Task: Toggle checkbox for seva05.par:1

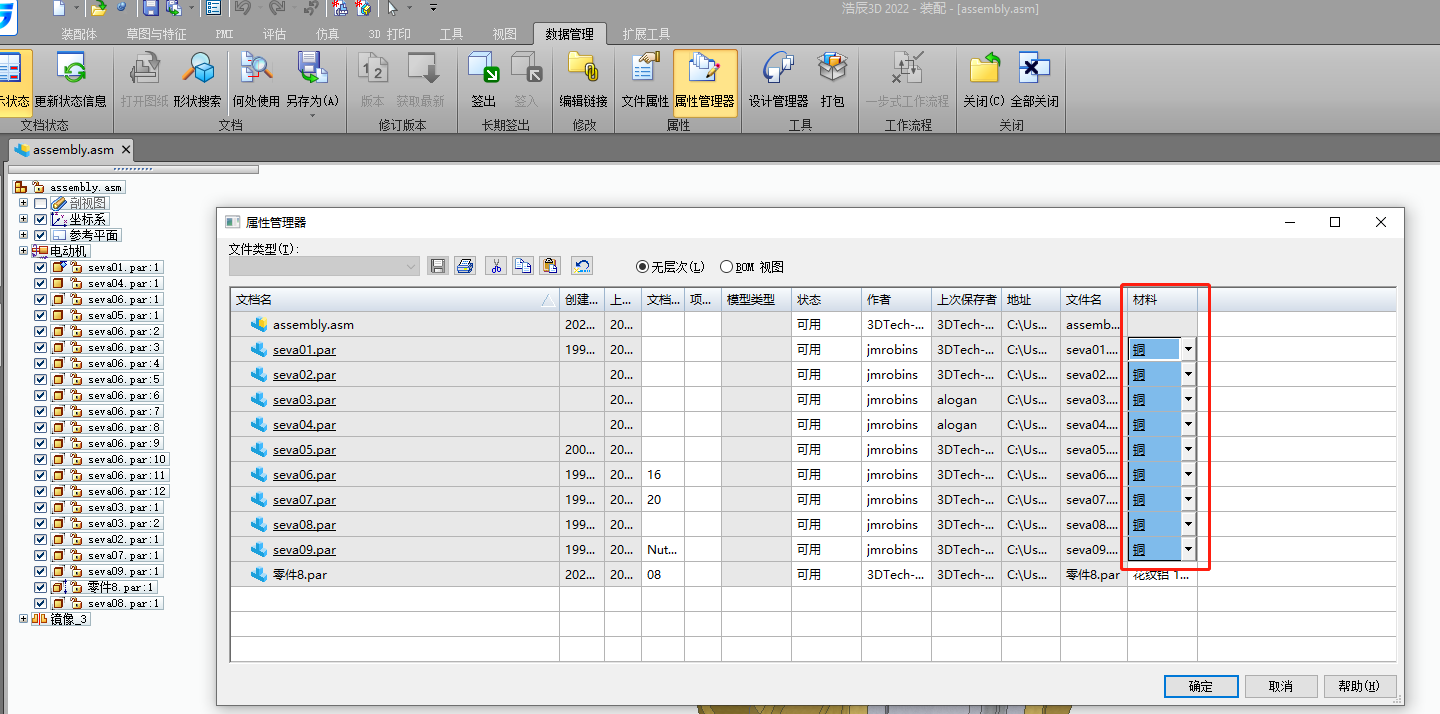Action: point(40,315)
